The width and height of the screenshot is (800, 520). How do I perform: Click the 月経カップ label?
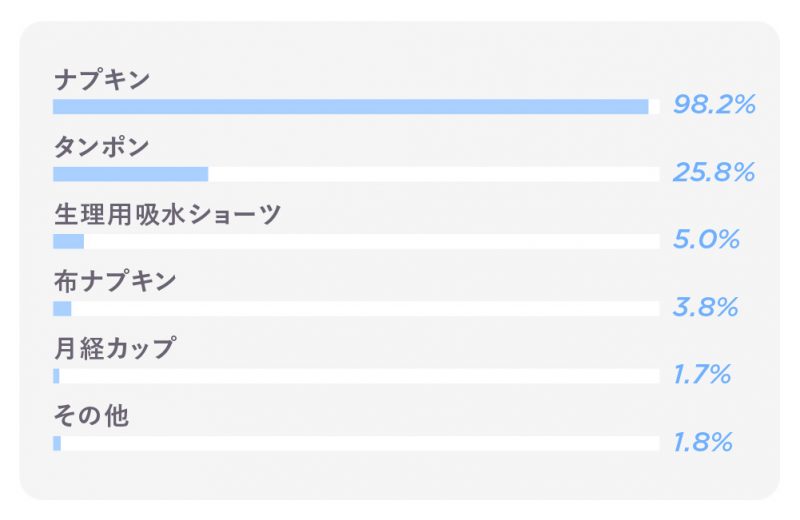115,349
